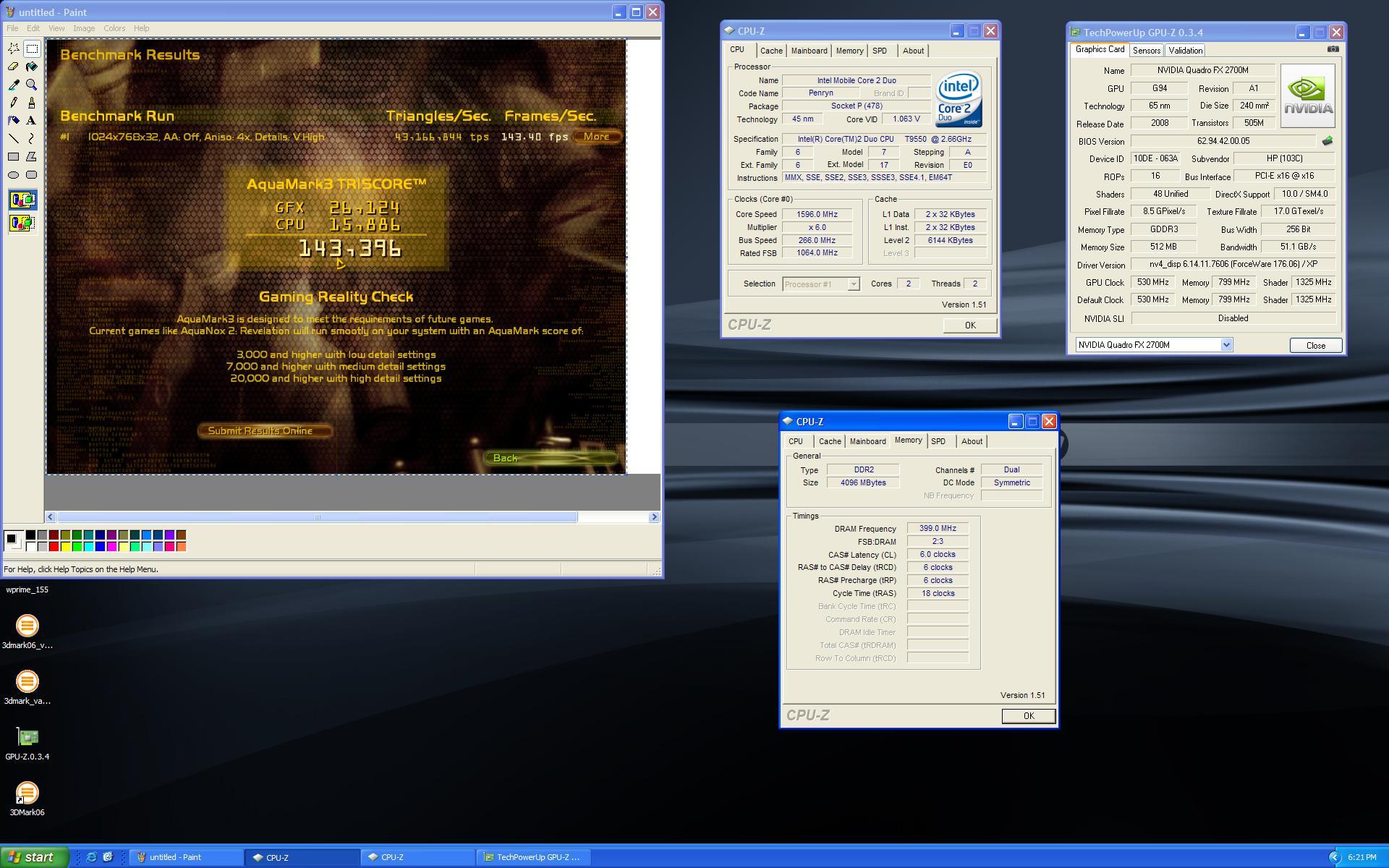
Task: Choose opaque selection background option in Paint
Action: 22,200
